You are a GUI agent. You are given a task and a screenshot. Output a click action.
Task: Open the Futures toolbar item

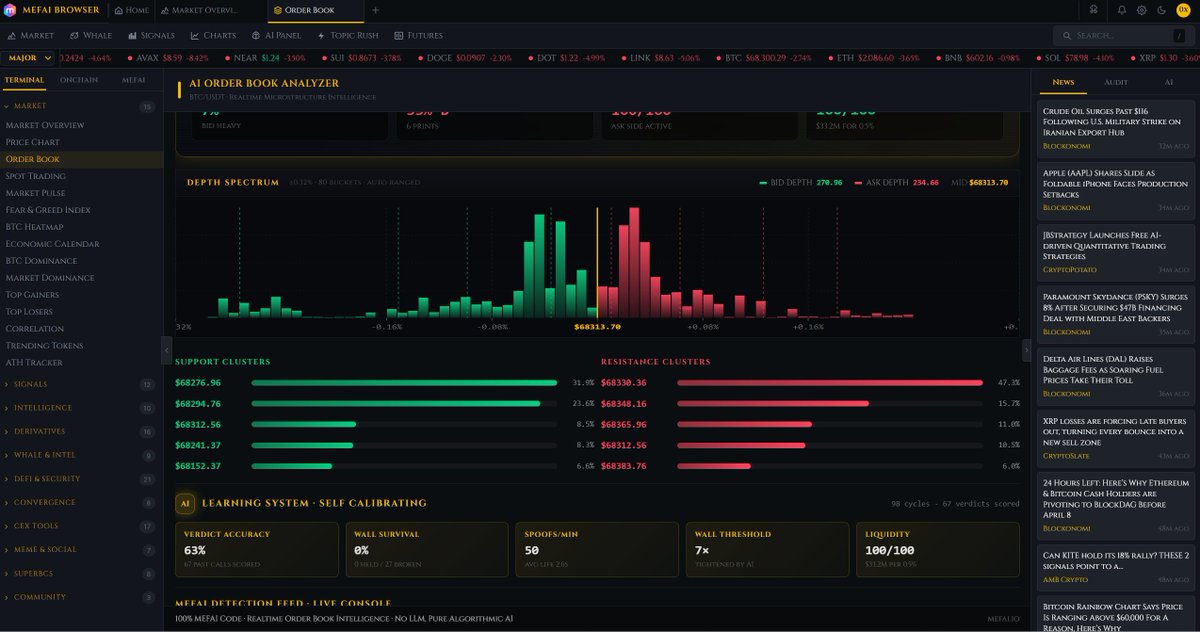(x=418, y=35)
